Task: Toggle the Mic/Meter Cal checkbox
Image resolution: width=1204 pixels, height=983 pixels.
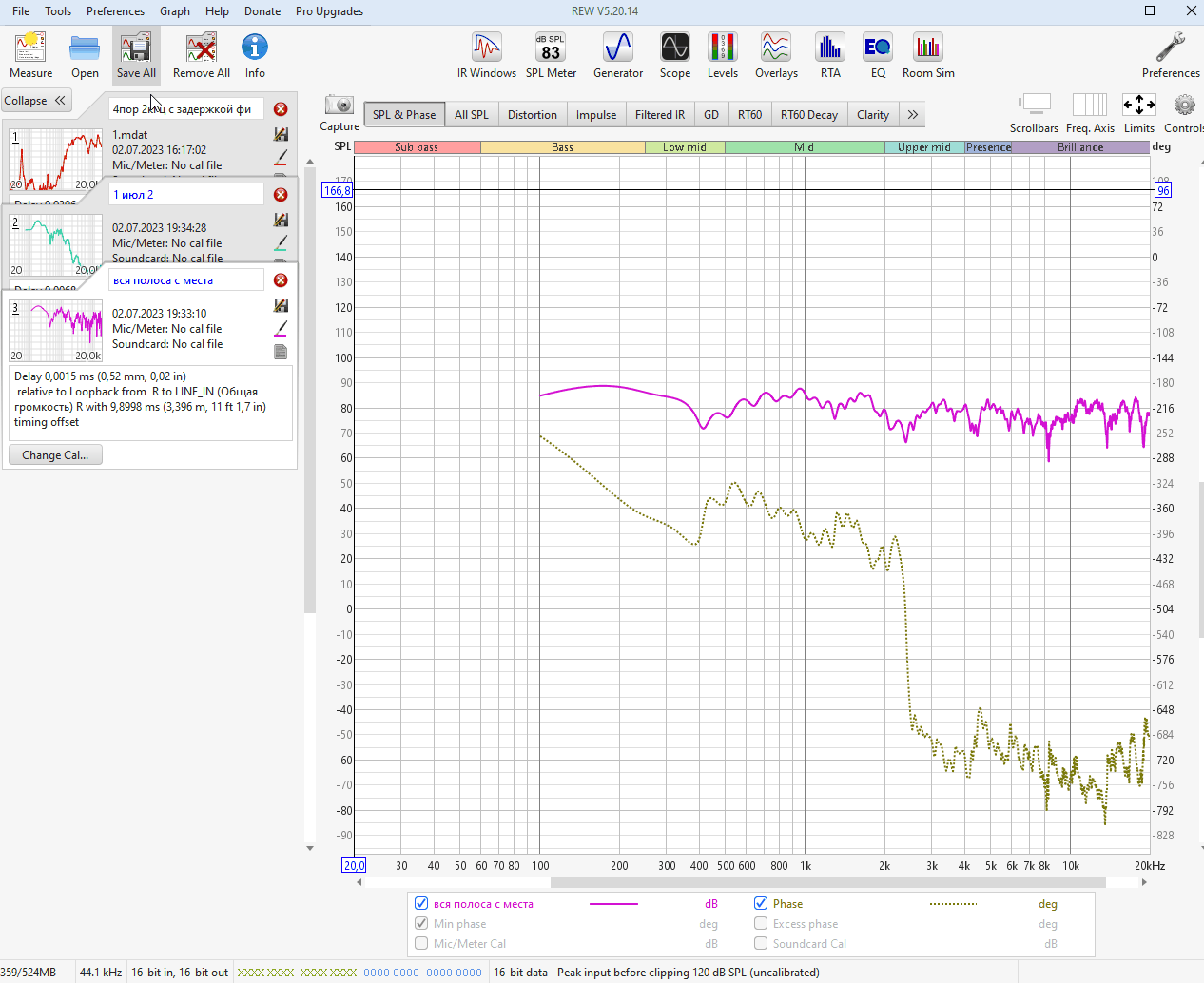Action: pos(421,943)
